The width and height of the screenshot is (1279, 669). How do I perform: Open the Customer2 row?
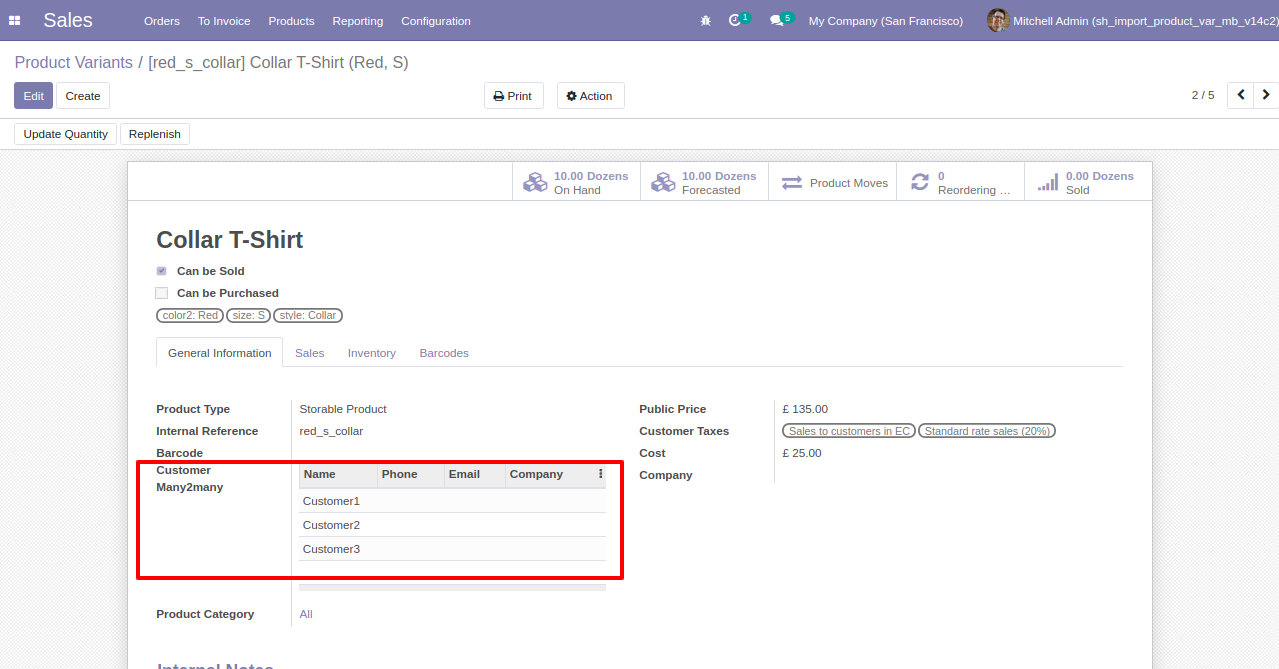click(x=452, y=525)
